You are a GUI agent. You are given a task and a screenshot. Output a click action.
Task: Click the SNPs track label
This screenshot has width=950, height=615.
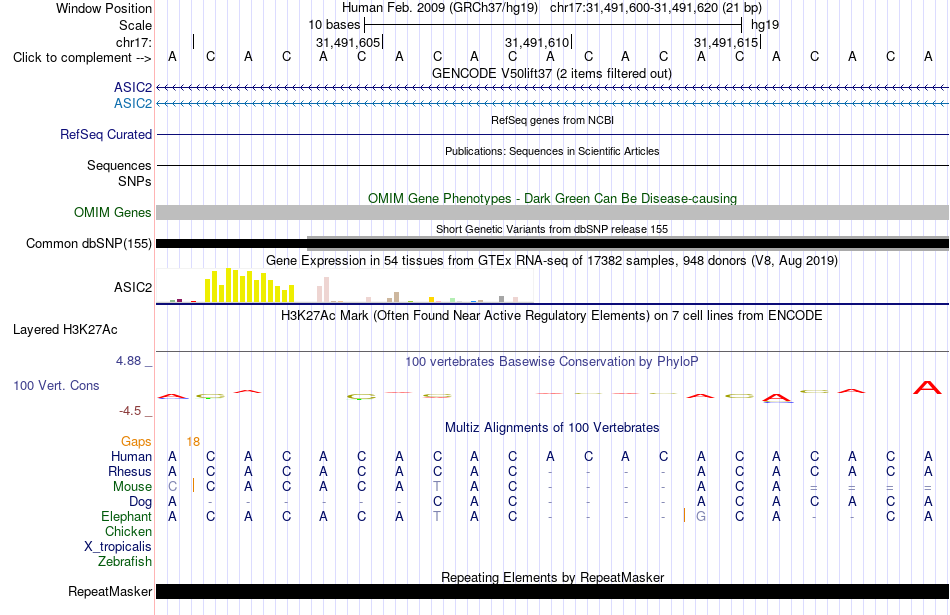click(135, 181)
